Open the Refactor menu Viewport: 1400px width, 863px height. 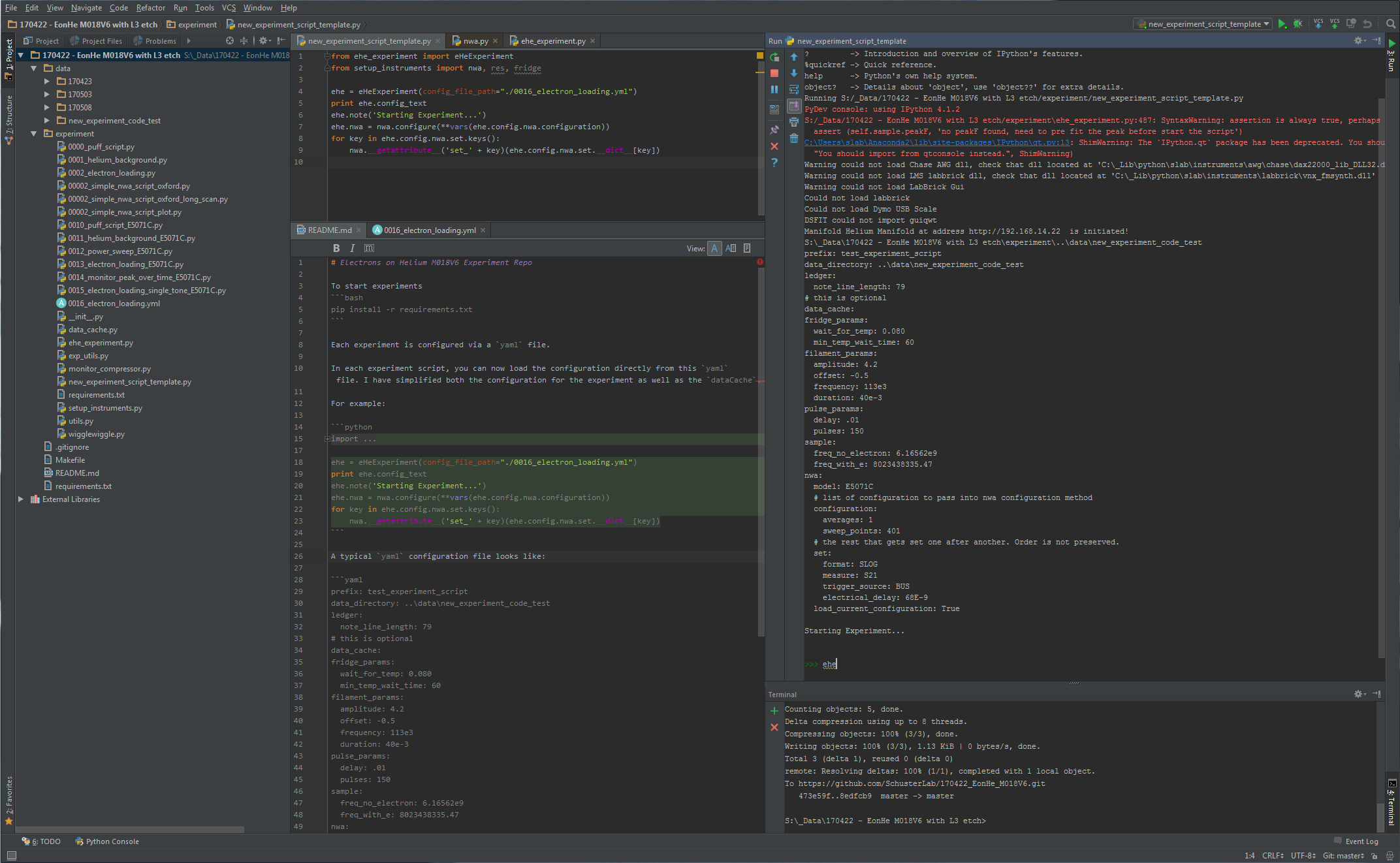point(150,8)
